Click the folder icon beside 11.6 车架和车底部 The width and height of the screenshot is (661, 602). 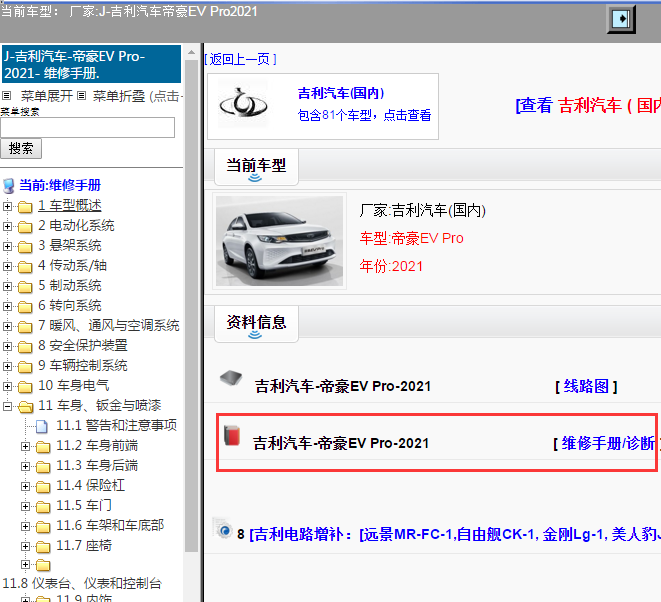coord(43,527)
